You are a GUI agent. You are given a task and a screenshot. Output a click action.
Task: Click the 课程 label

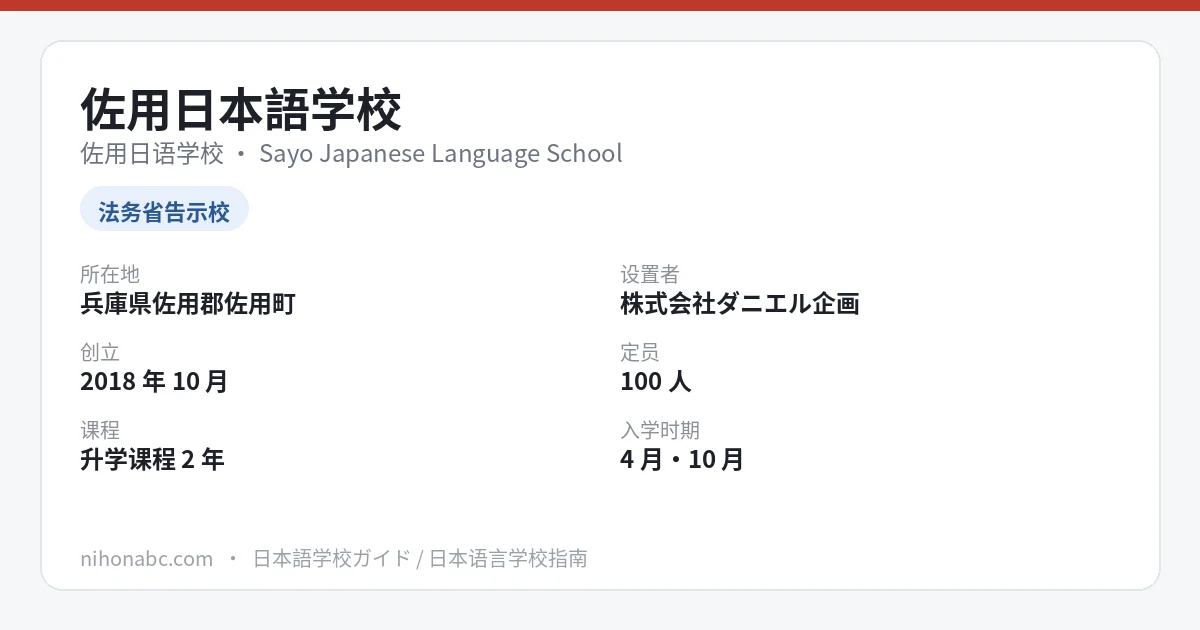100,430
